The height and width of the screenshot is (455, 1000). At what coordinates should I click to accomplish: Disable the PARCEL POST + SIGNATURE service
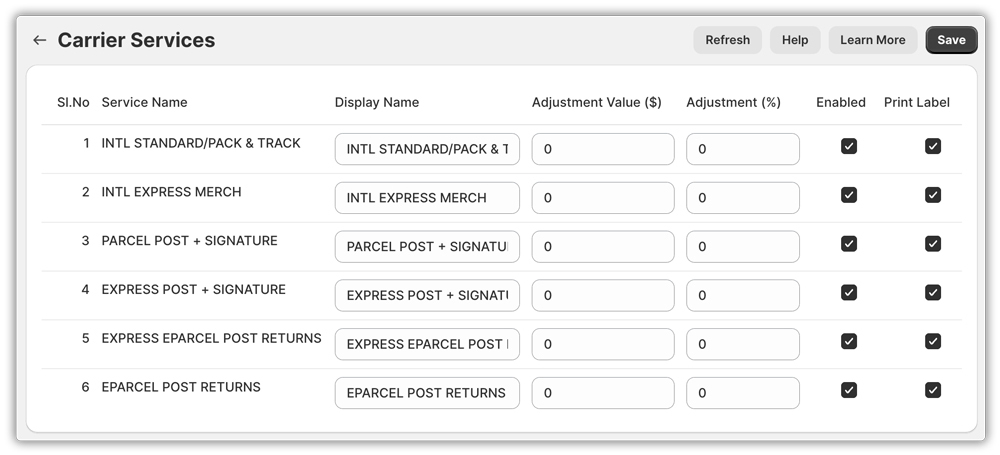[848, 244]
